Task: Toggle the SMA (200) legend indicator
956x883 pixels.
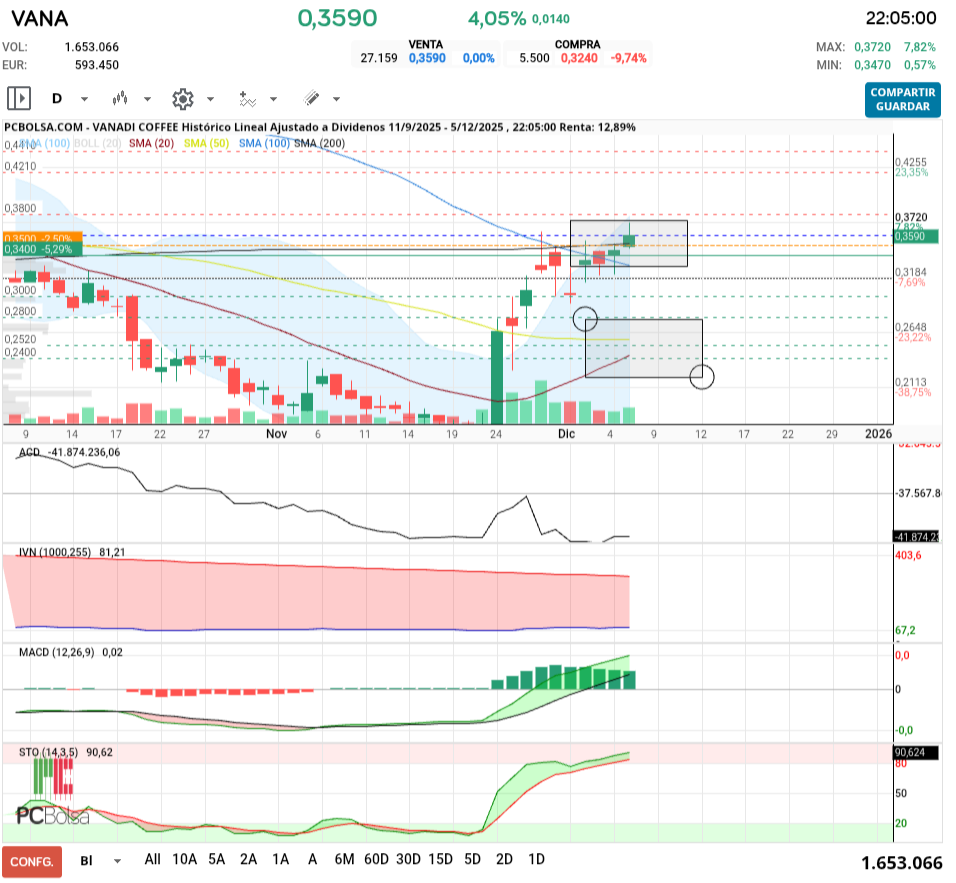Action: (319, 144)
